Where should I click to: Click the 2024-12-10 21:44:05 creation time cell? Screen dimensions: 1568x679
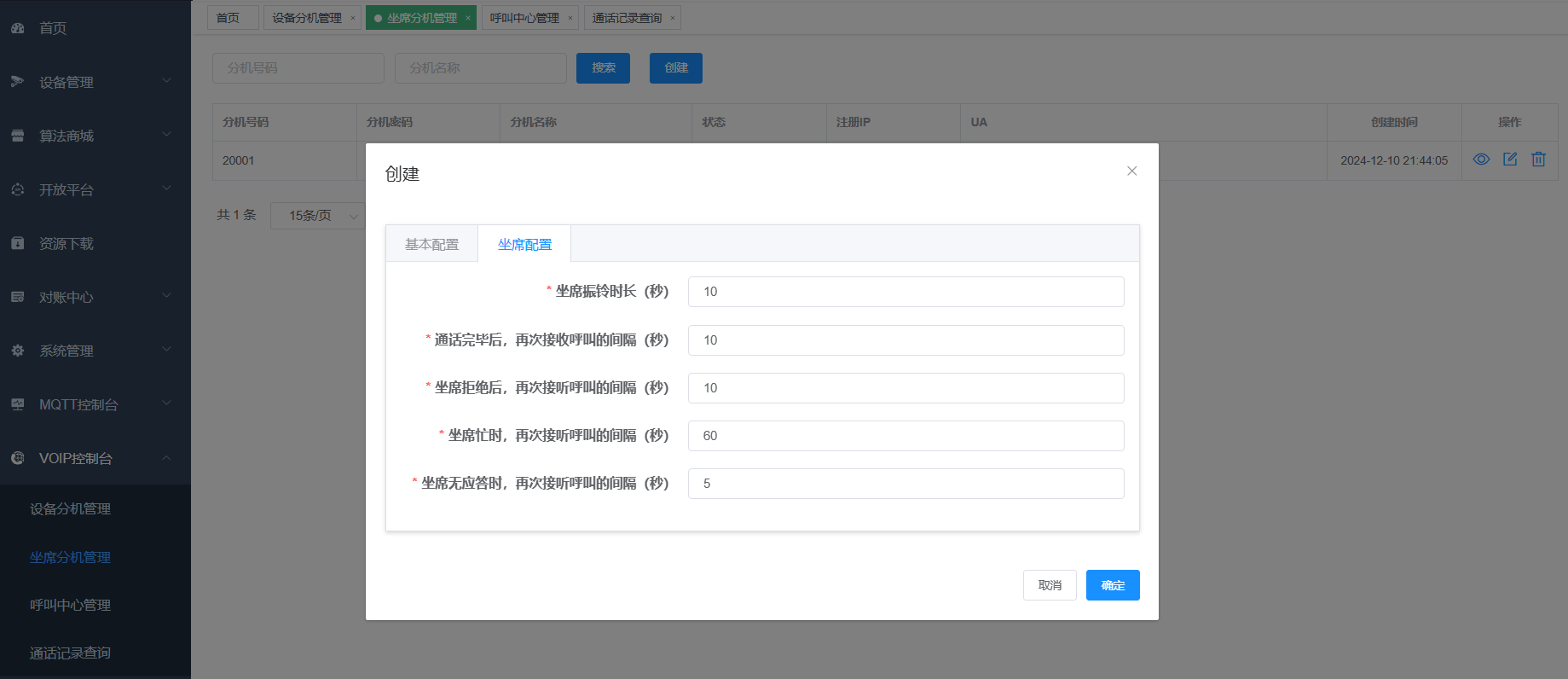coord(1394,160)
